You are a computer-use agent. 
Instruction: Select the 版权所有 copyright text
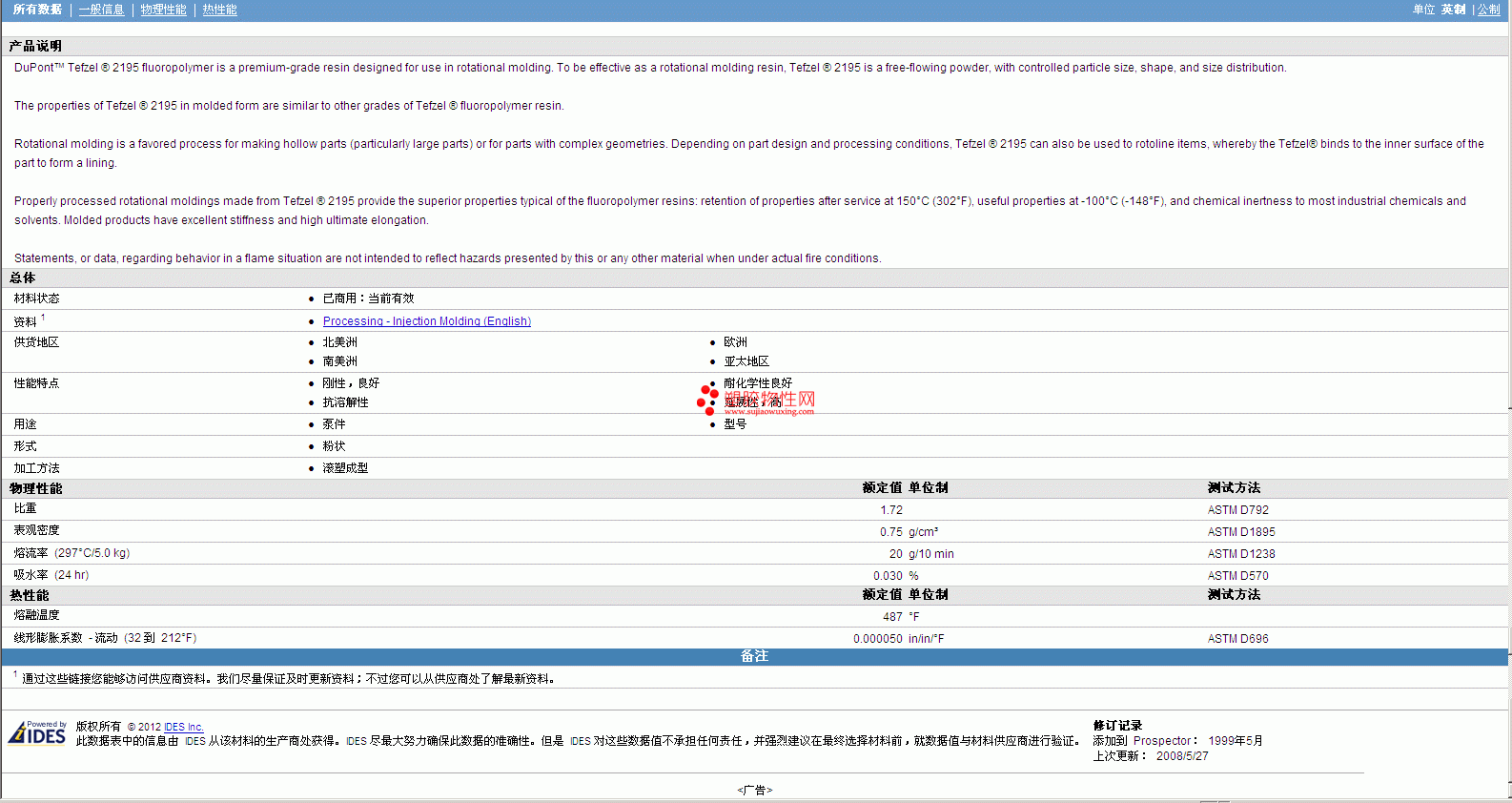tap(99, 727)
